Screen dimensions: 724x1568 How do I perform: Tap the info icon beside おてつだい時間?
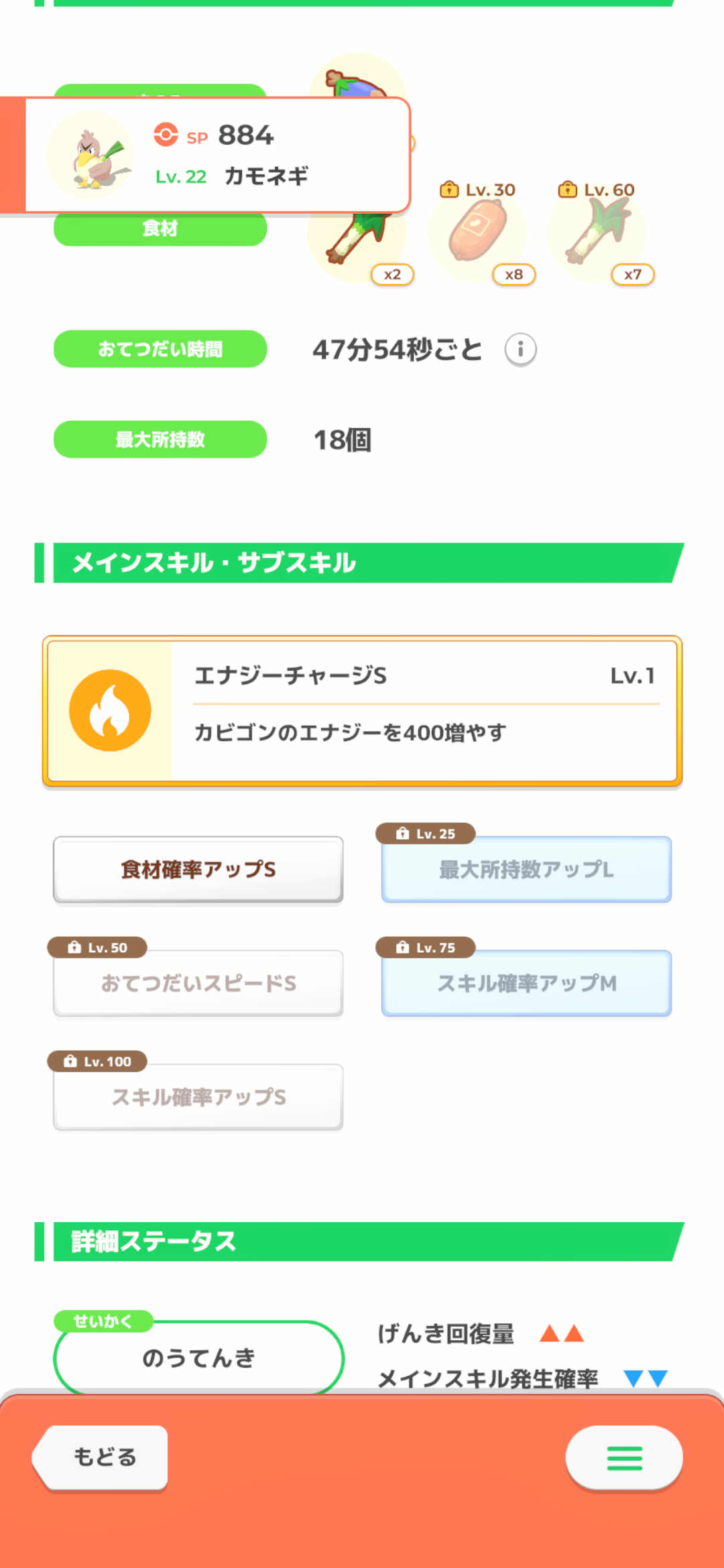click(520, 349)
